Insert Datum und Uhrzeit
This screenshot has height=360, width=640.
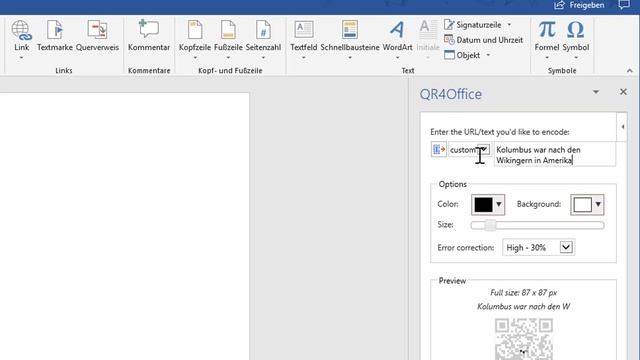(483, 40)
